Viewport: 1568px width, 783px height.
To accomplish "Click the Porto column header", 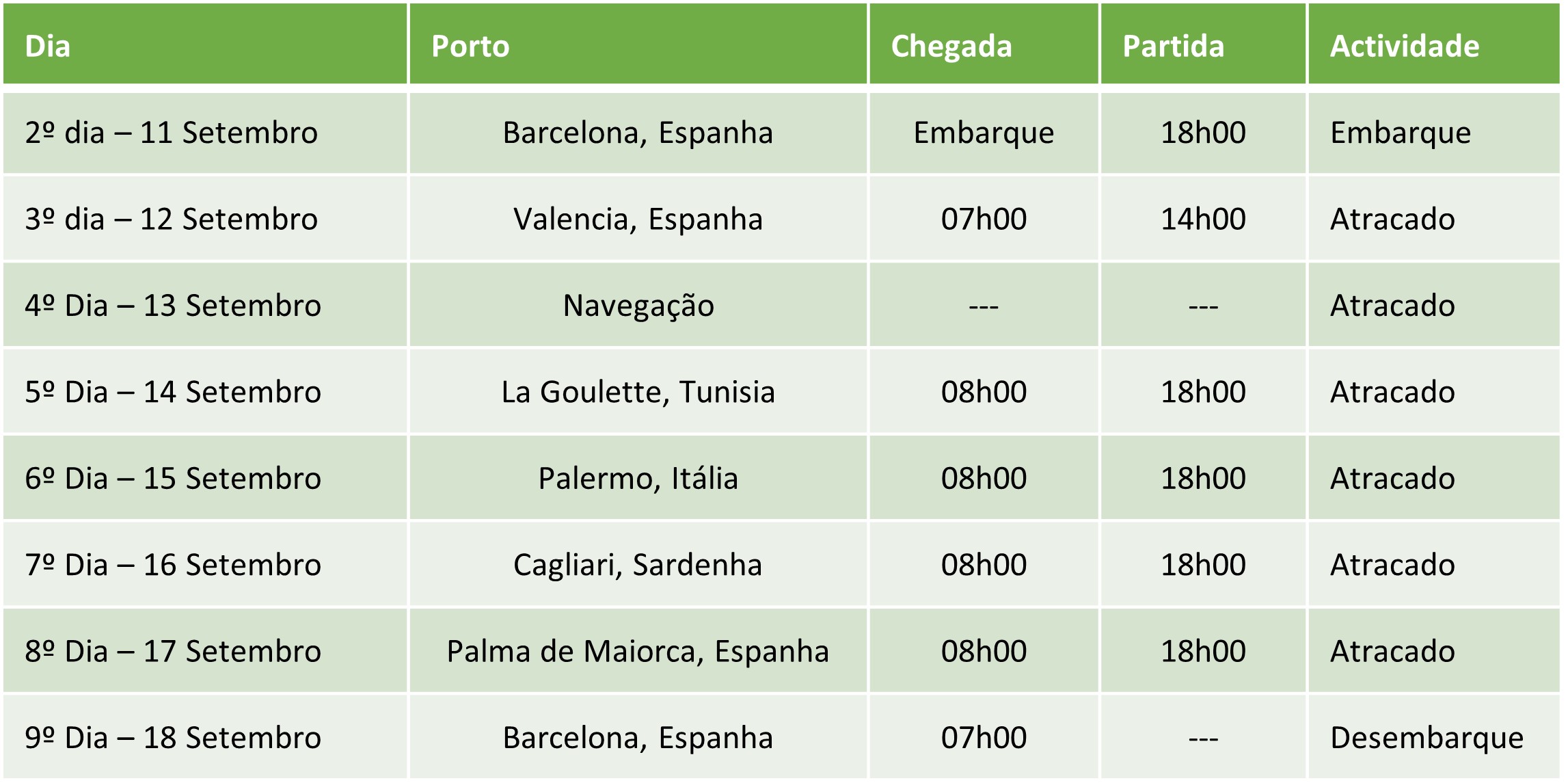I will pos(470,46).
